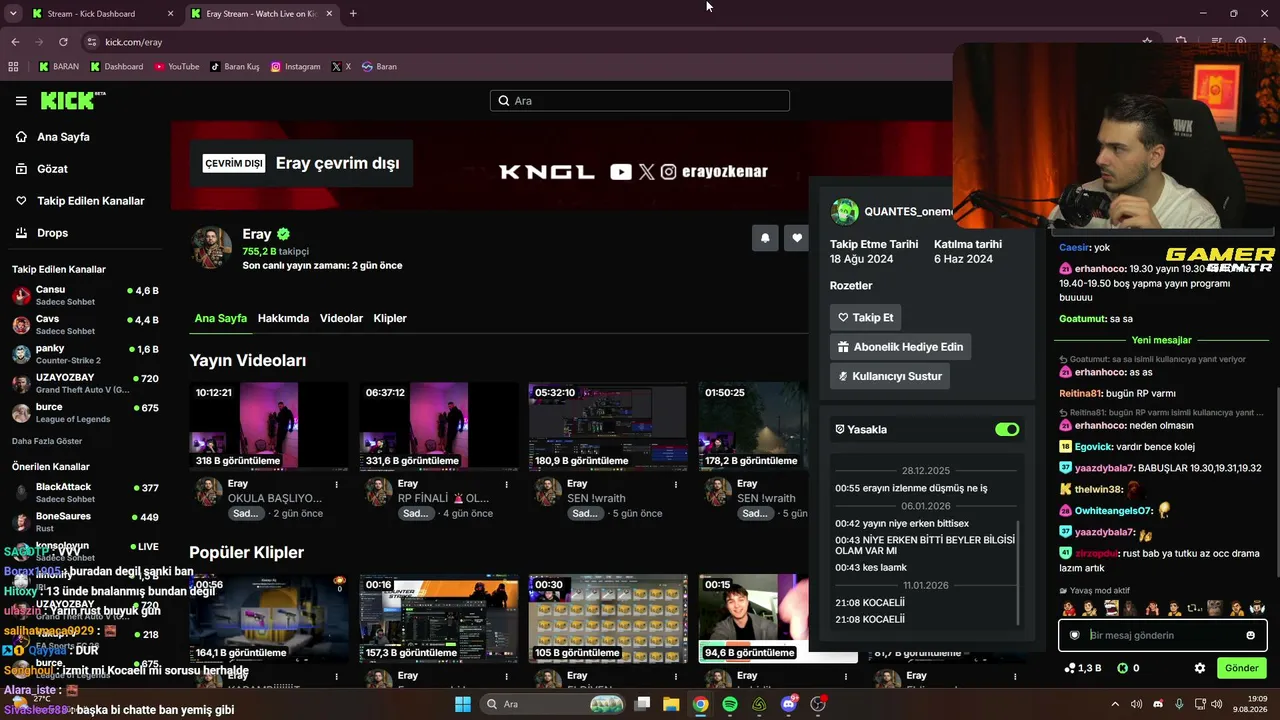Open the 10:12:21 stream video thumbnail
Screen dimensions: 1280x720
coord(269,426)
